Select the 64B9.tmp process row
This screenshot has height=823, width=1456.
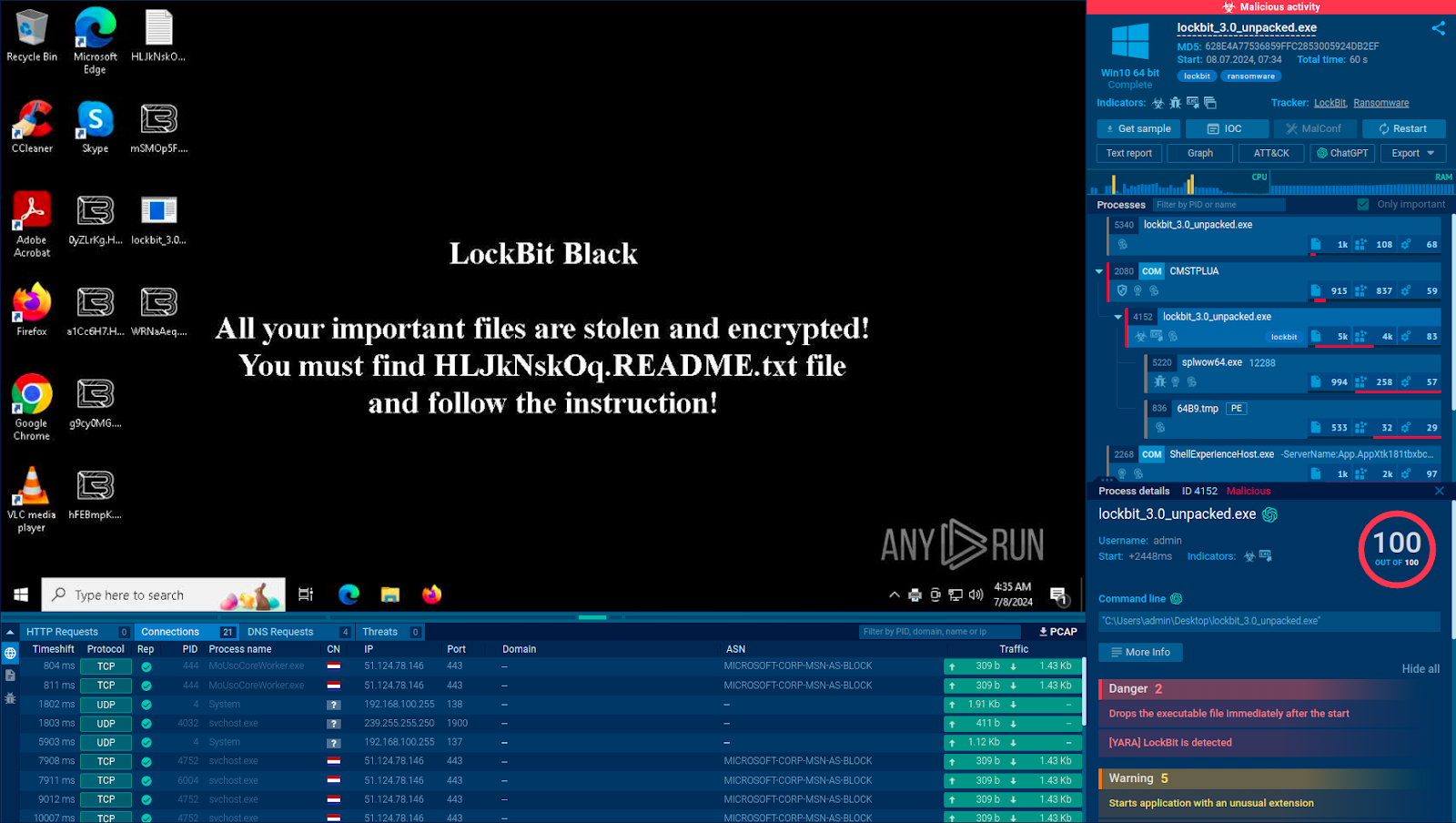1293,418
